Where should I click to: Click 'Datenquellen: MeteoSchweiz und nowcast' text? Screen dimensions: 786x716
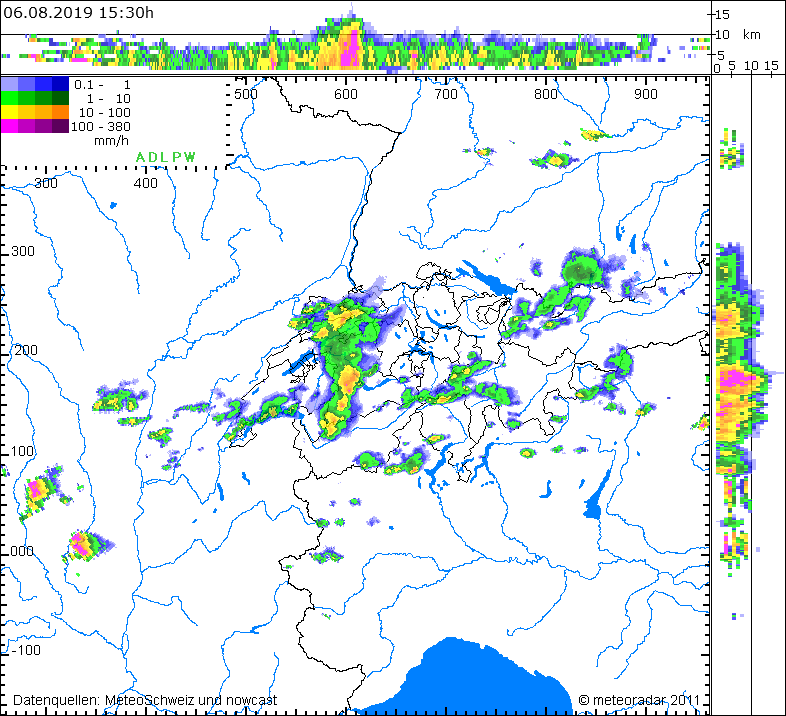click(145, 700)
